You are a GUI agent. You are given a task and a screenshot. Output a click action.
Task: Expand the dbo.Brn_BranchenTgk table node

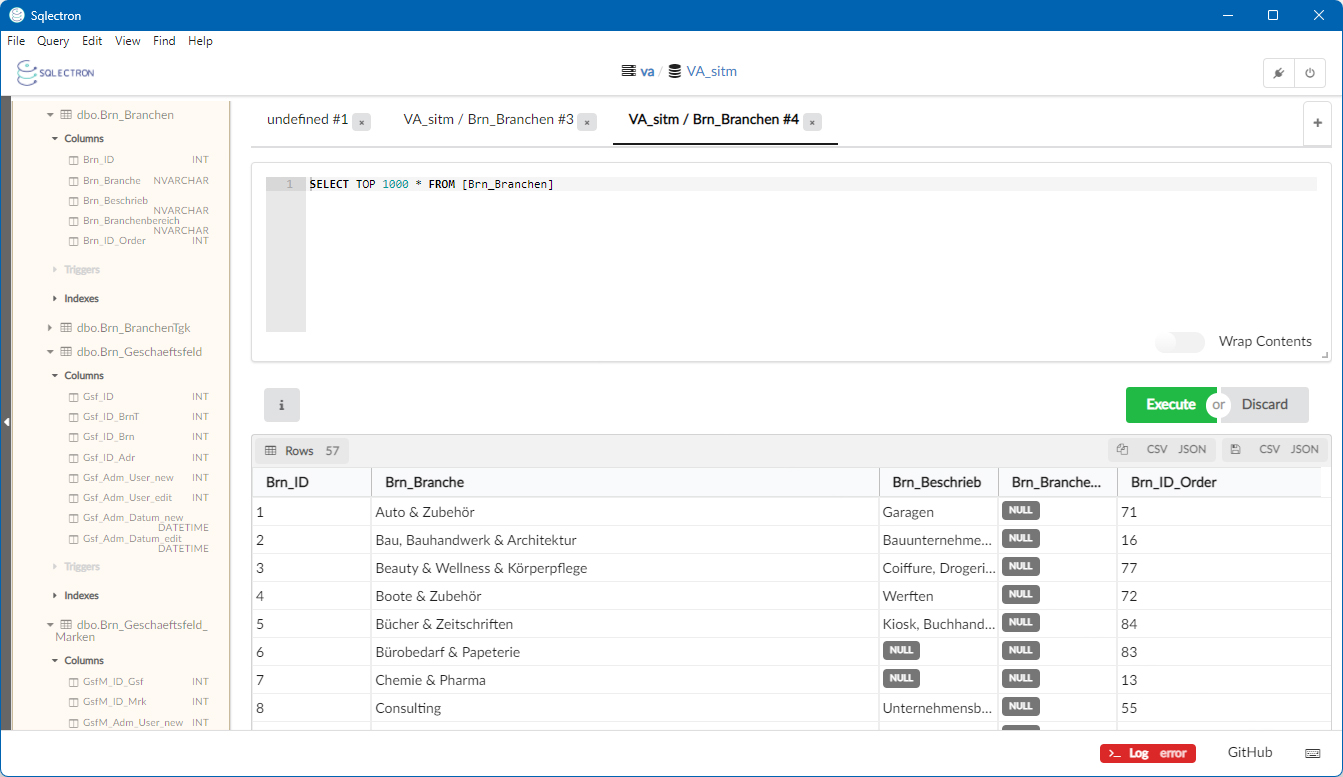coord(50,328)
